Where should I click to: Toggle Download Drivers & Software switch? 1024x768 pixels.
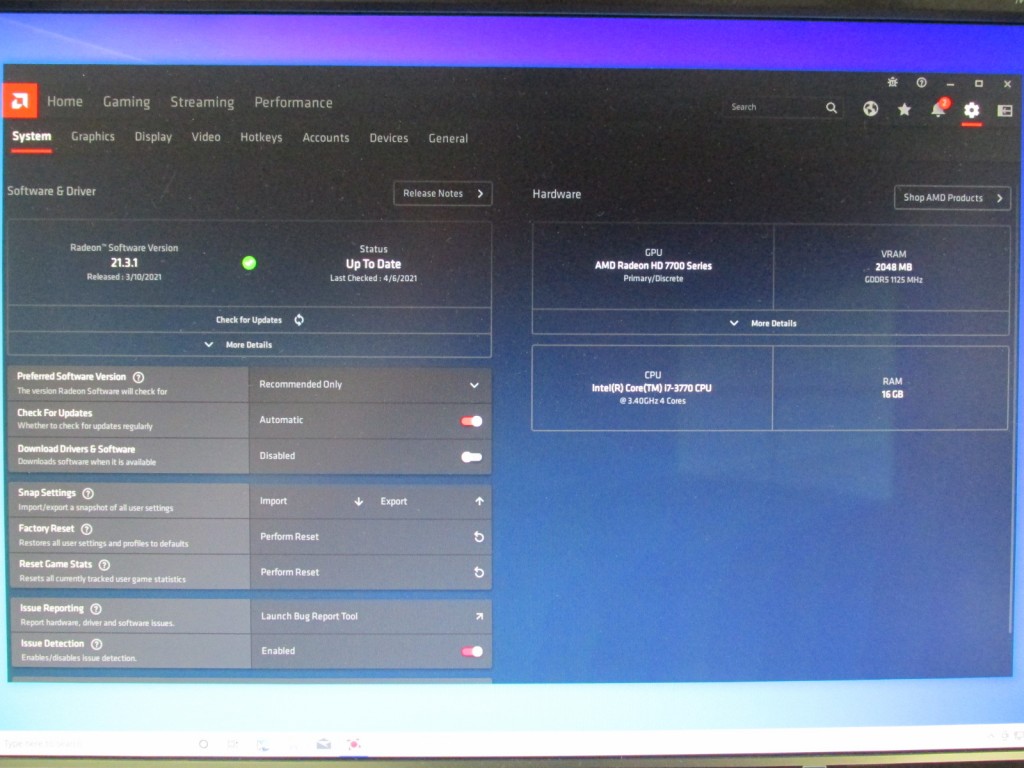472,457
